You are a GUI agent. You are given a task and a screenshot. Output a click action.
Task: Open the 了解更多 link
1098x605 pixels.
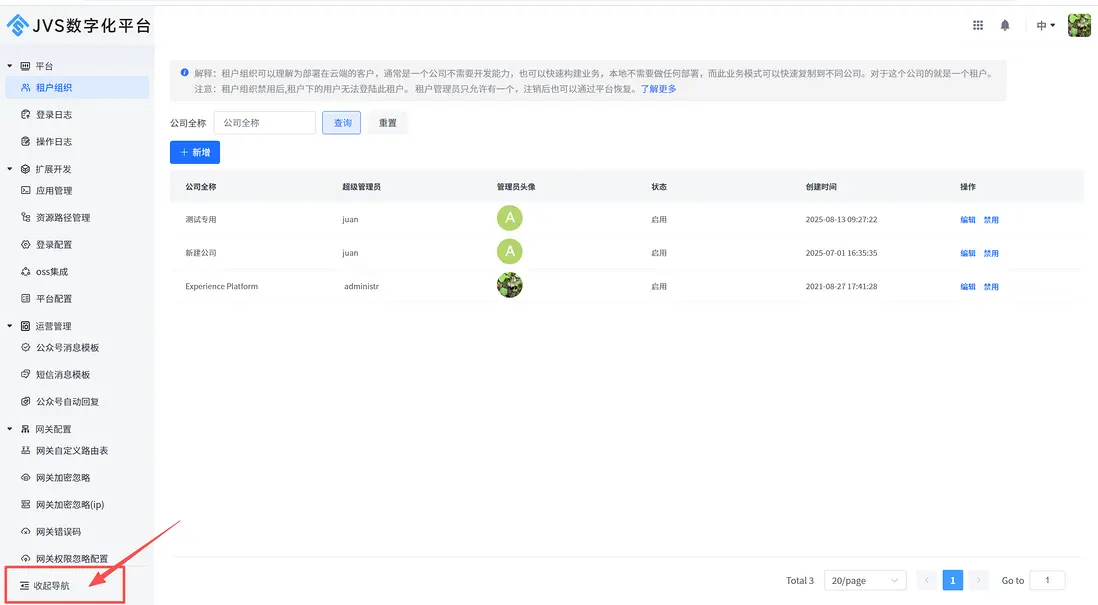click(x=658, y=89)
